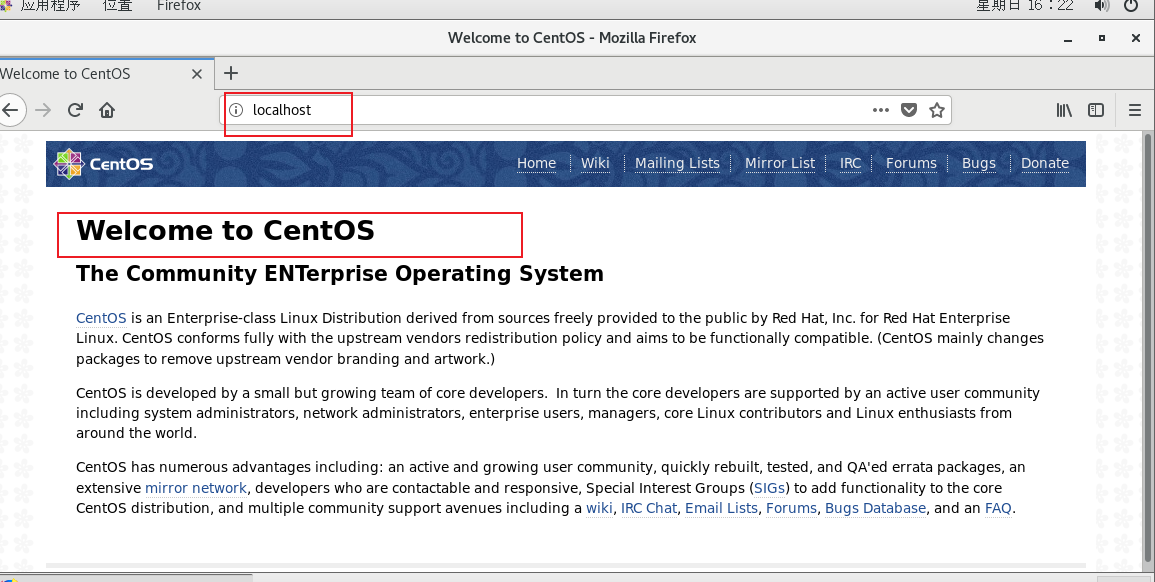Open the Bugs banner link
Viewport: 1155px width, 582px height.
click(x=978, y=164)
